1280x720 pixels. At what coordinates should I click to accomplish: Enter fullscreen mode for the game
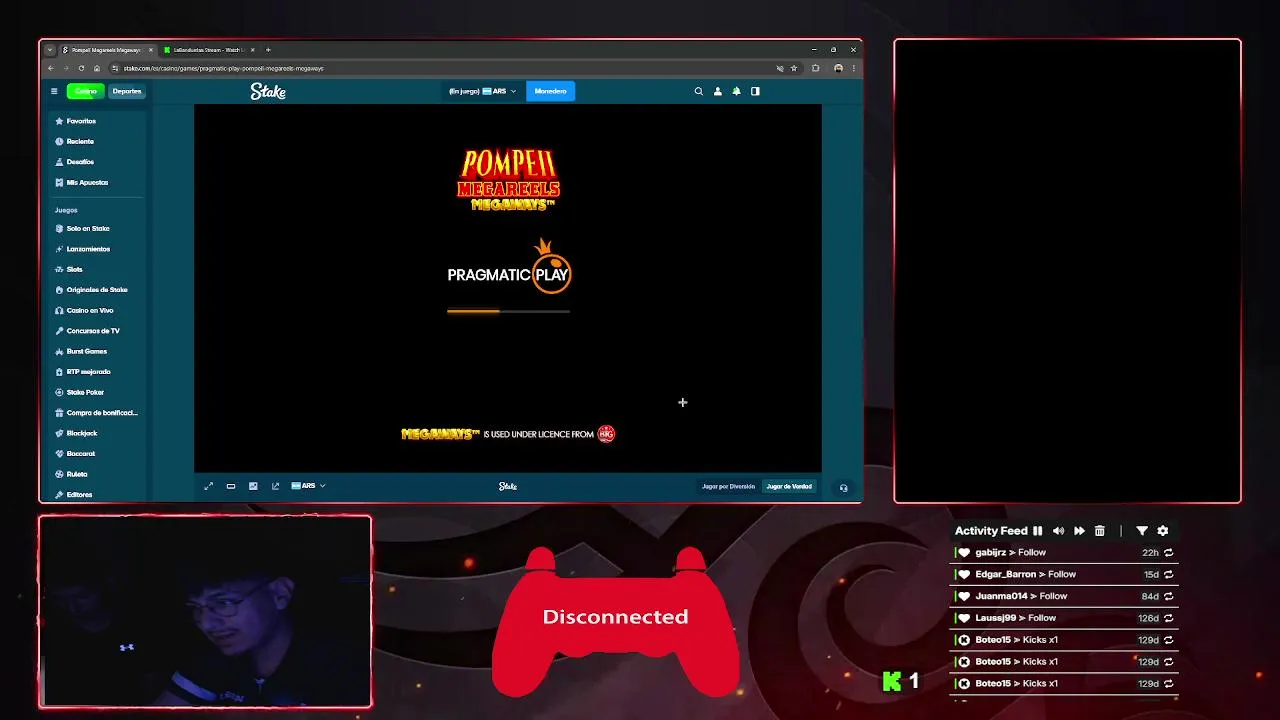[208, 486]
